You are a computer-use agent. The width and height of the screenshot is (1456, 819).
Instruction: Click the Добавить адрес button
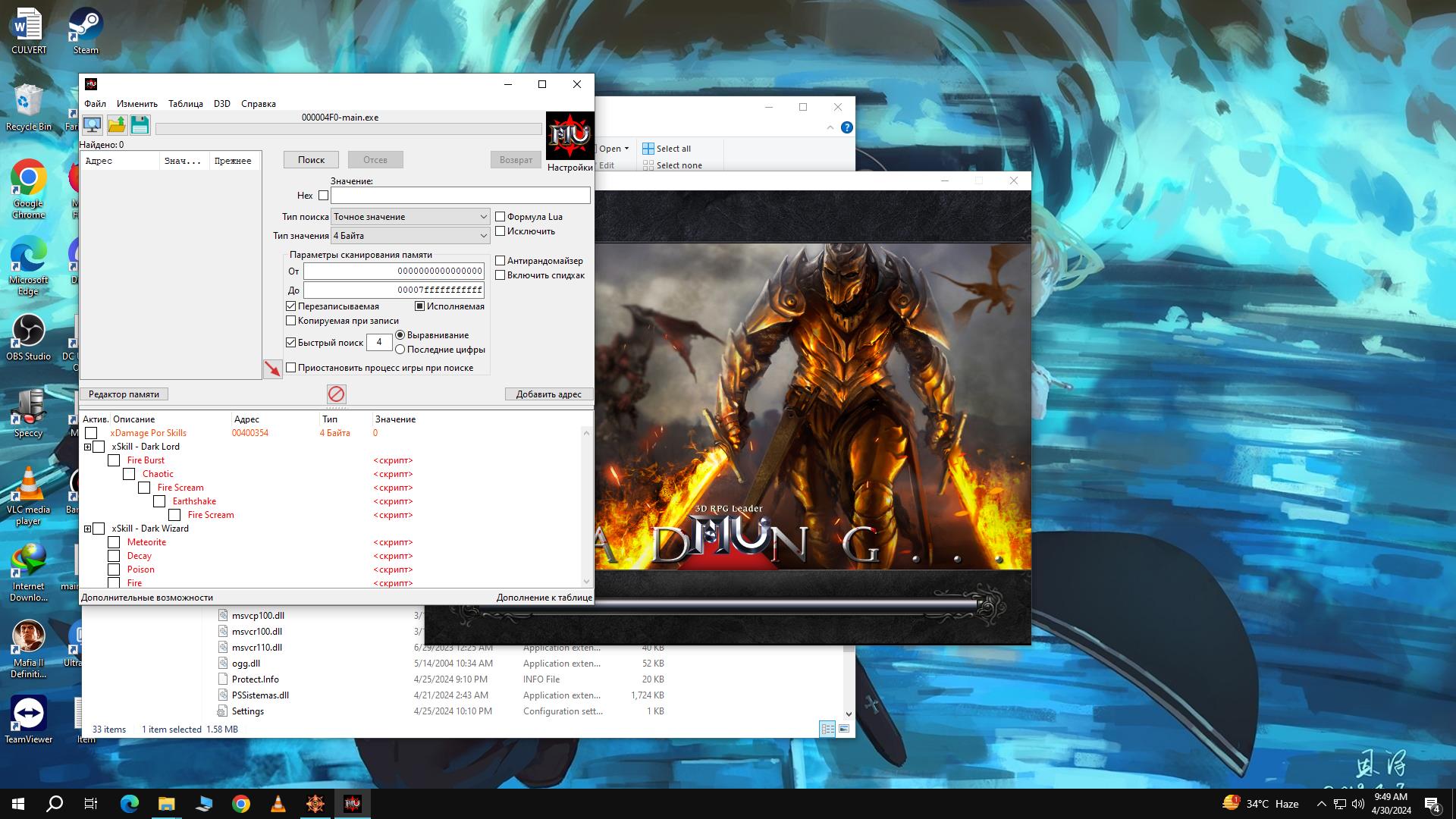click(549, 394)
